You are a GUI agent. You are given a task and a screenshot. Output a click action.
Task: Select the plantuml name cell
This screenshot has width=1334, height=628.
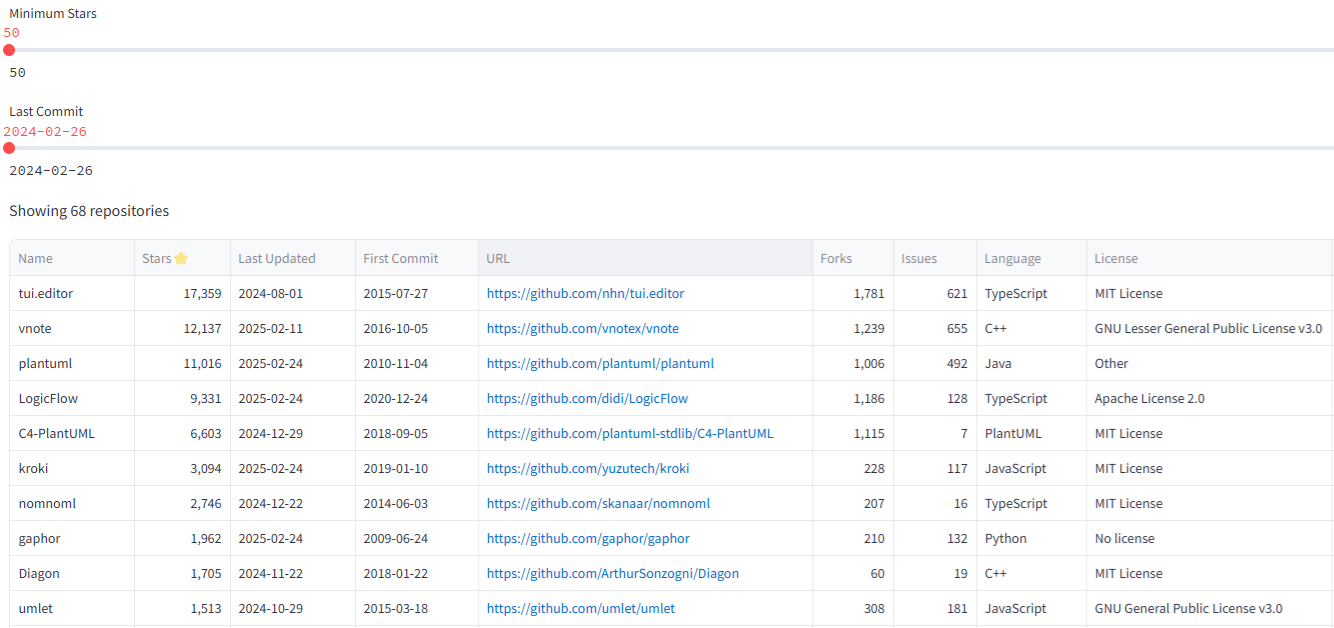coord(72,364)
